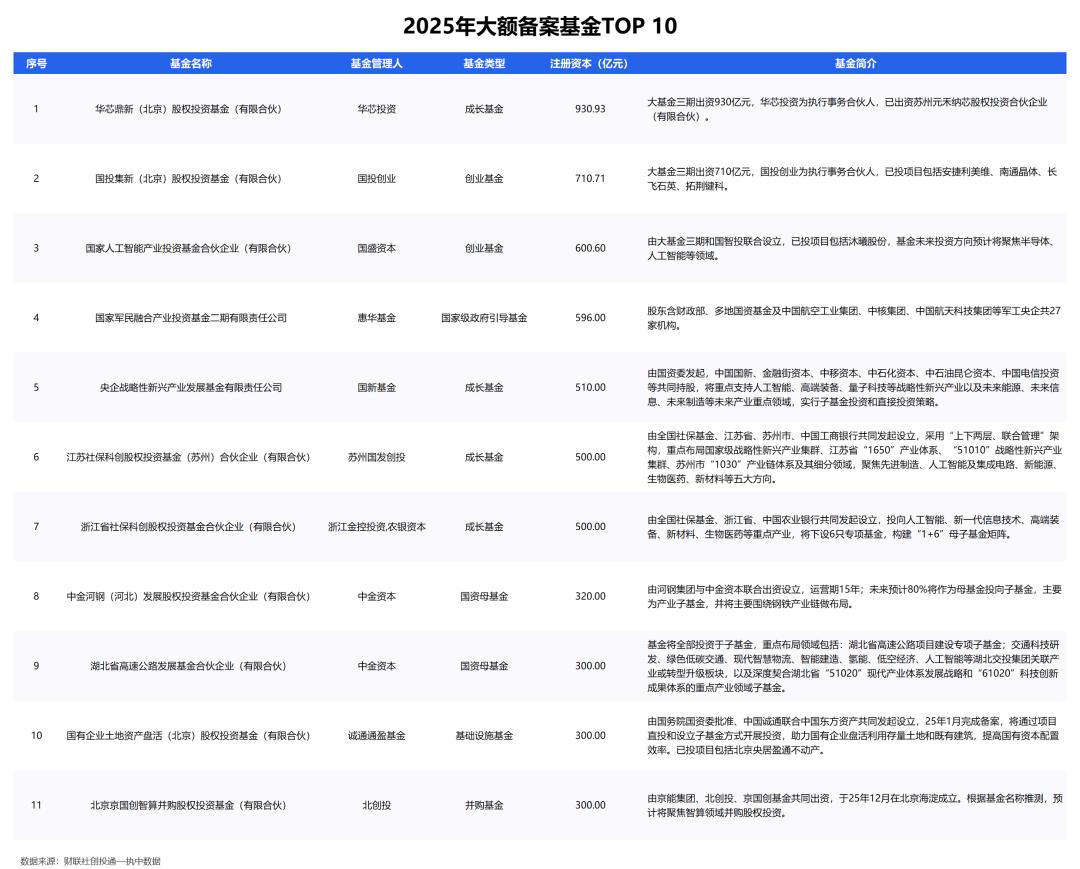Click capital value 600.60
The image size is (1080, 869).
[x=590, y=248]
